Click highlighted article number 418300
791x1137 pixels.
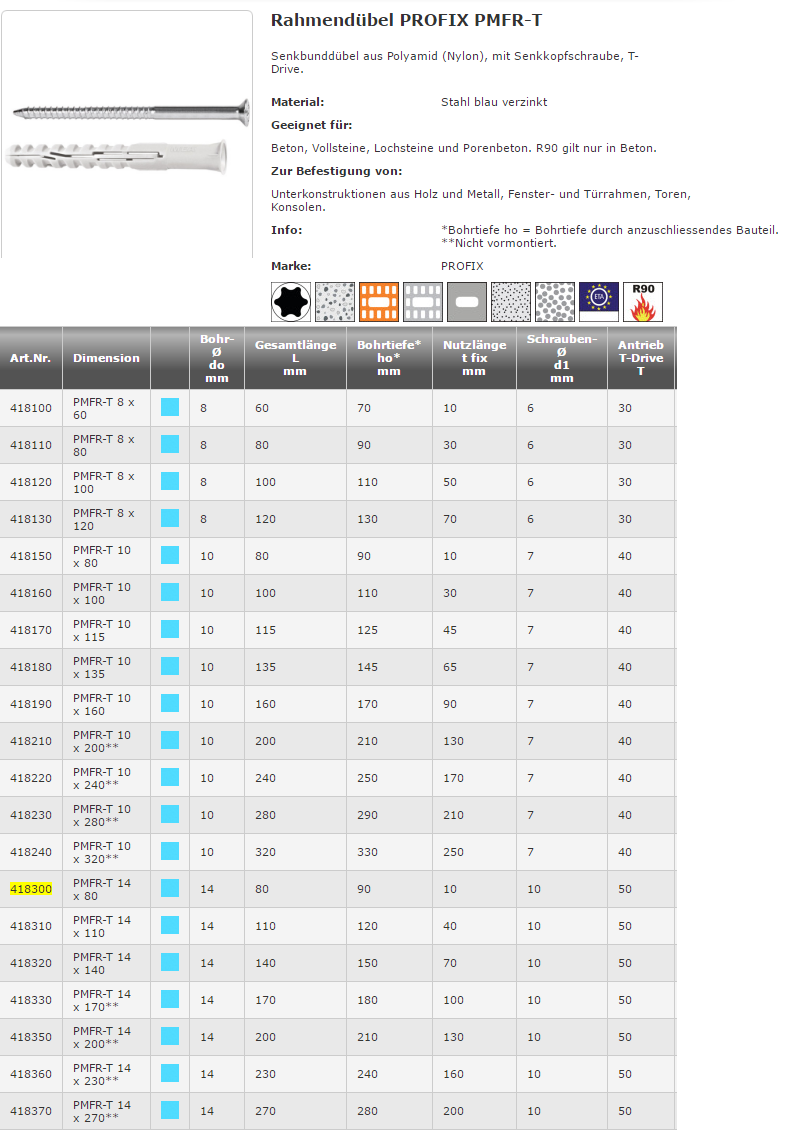[30, 889]
